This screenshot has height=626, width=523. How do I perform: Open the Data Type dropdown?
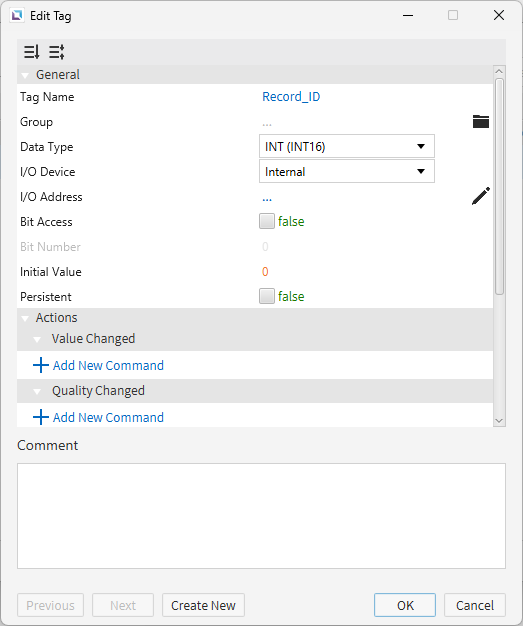tap(347, 147)
